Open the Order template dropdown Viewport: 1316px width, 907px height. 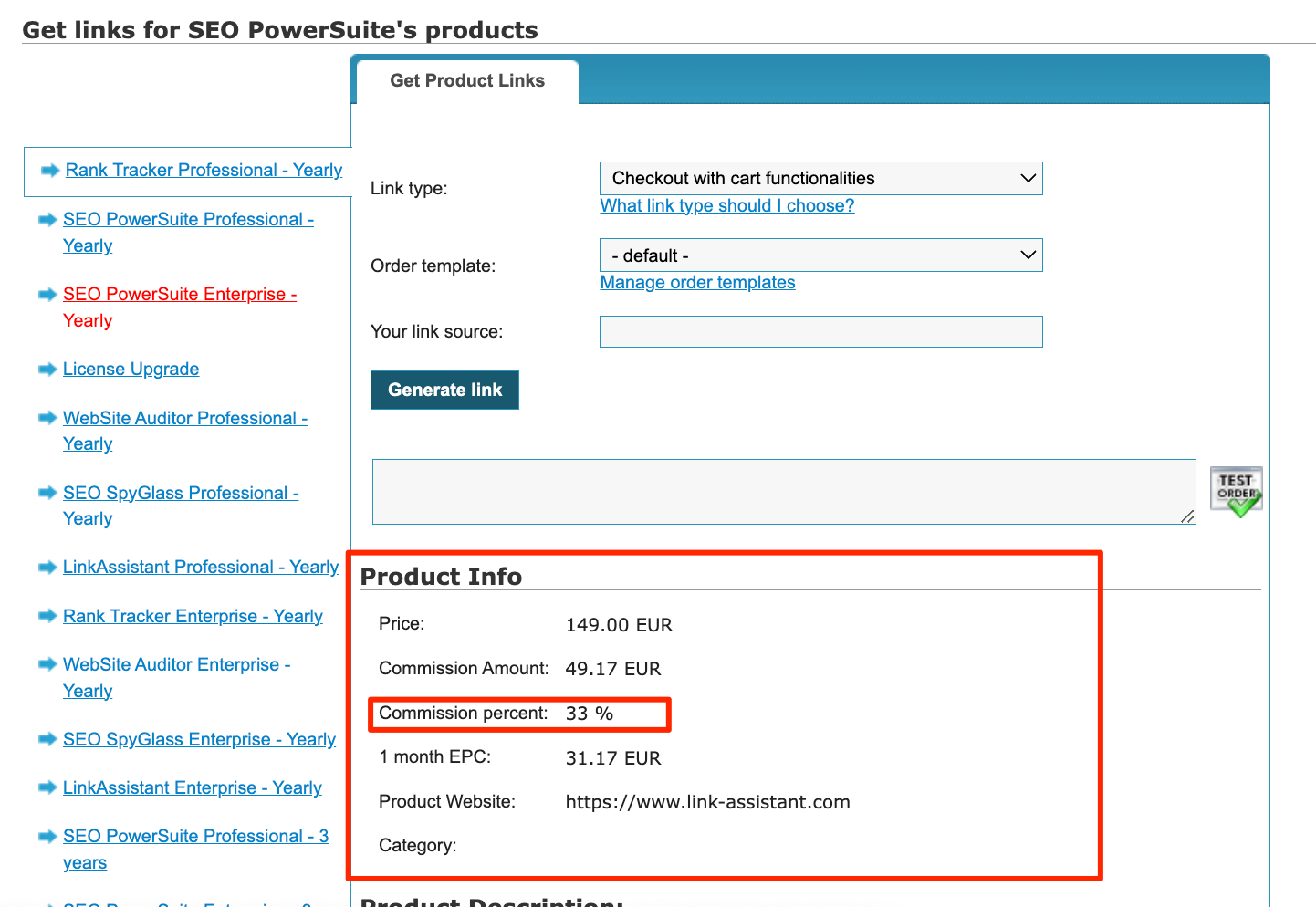click(820, 255)
